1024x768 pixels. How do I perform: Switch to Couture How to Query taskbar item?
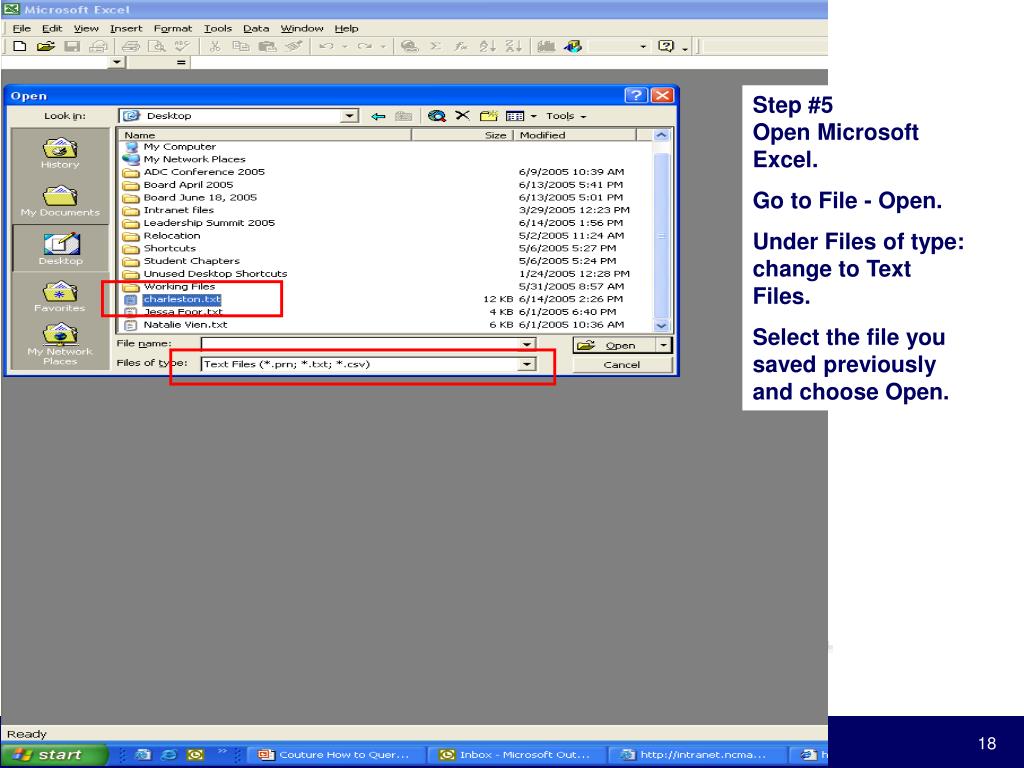338,754
